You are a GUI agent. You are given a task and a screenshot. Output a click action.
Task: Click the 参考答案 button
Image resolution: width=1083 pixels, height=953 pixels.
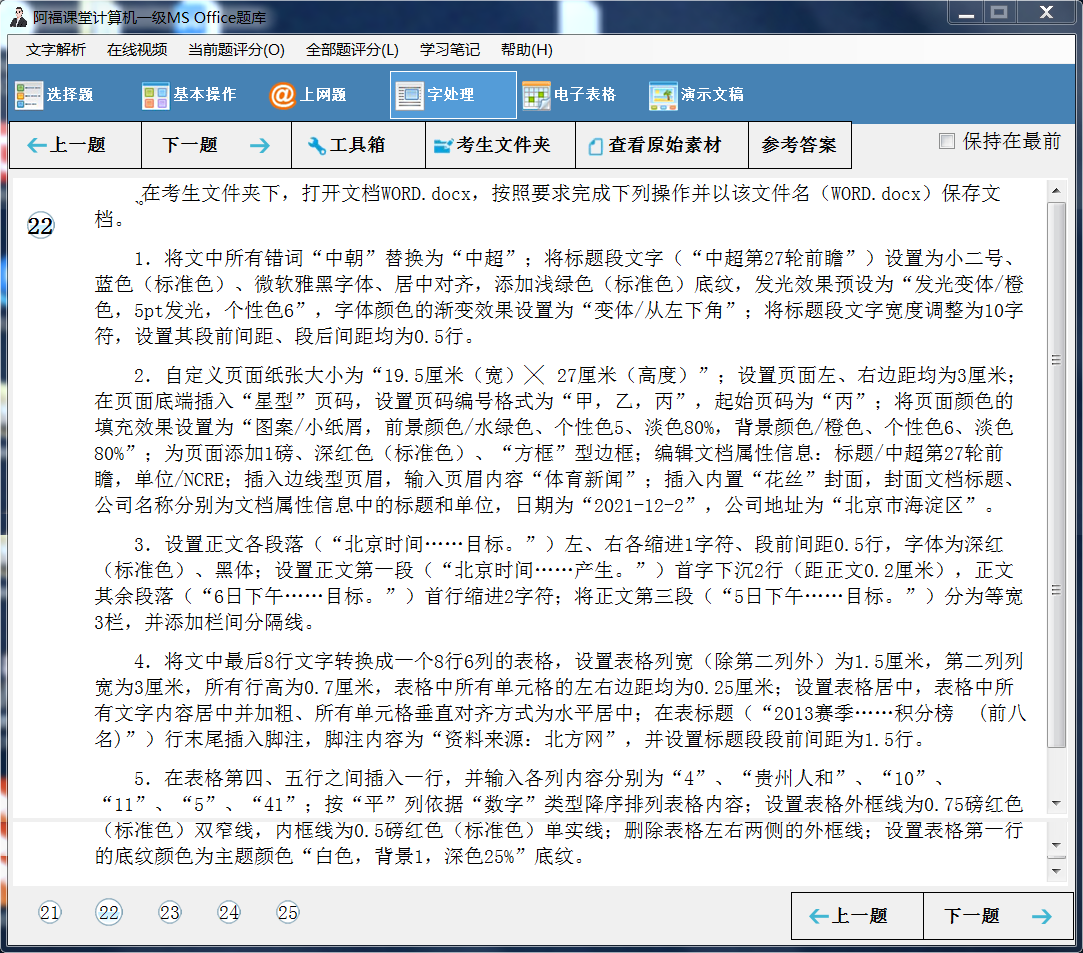coord(799,145)
